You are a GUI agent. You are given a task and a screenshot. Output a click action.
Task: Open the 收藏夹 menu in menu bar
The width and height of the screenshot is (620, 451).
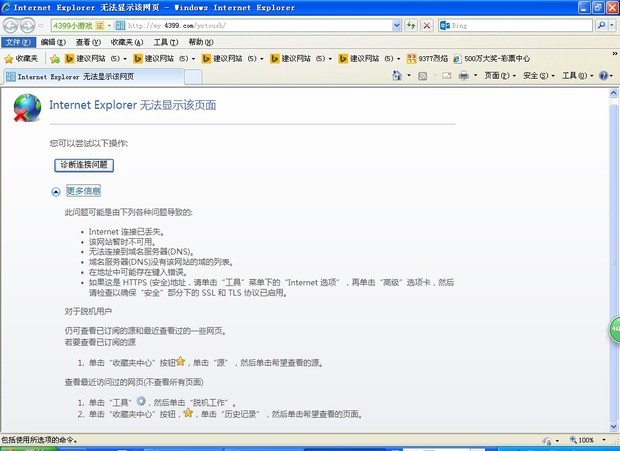coord(127,42)
